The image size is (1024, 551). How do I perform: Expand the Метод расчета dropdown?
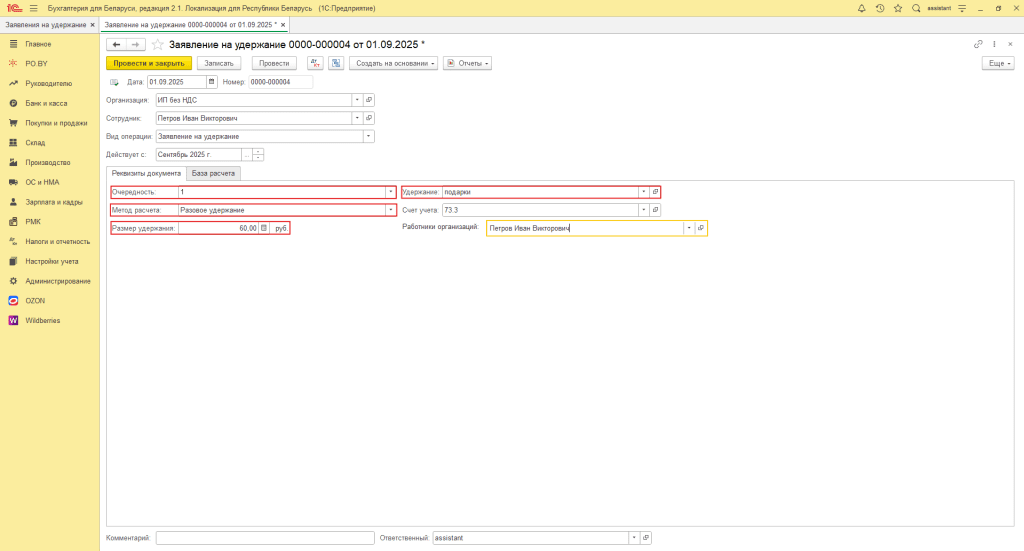(x=390, y=210)
